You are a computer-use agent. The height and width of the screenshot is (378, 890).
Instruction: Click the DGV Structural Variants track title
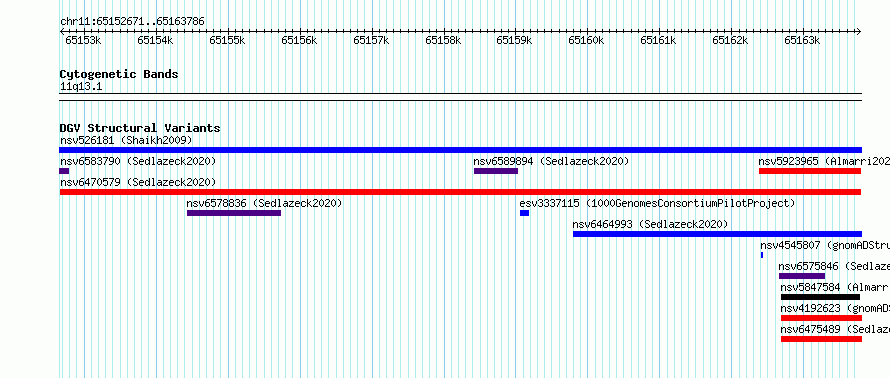140,128
